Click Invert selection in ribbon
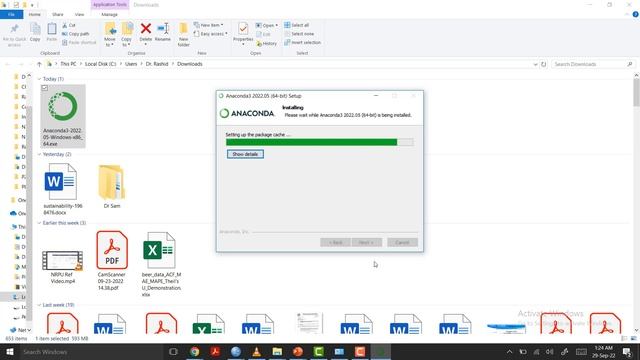The image size is (640, 360). 302,42
